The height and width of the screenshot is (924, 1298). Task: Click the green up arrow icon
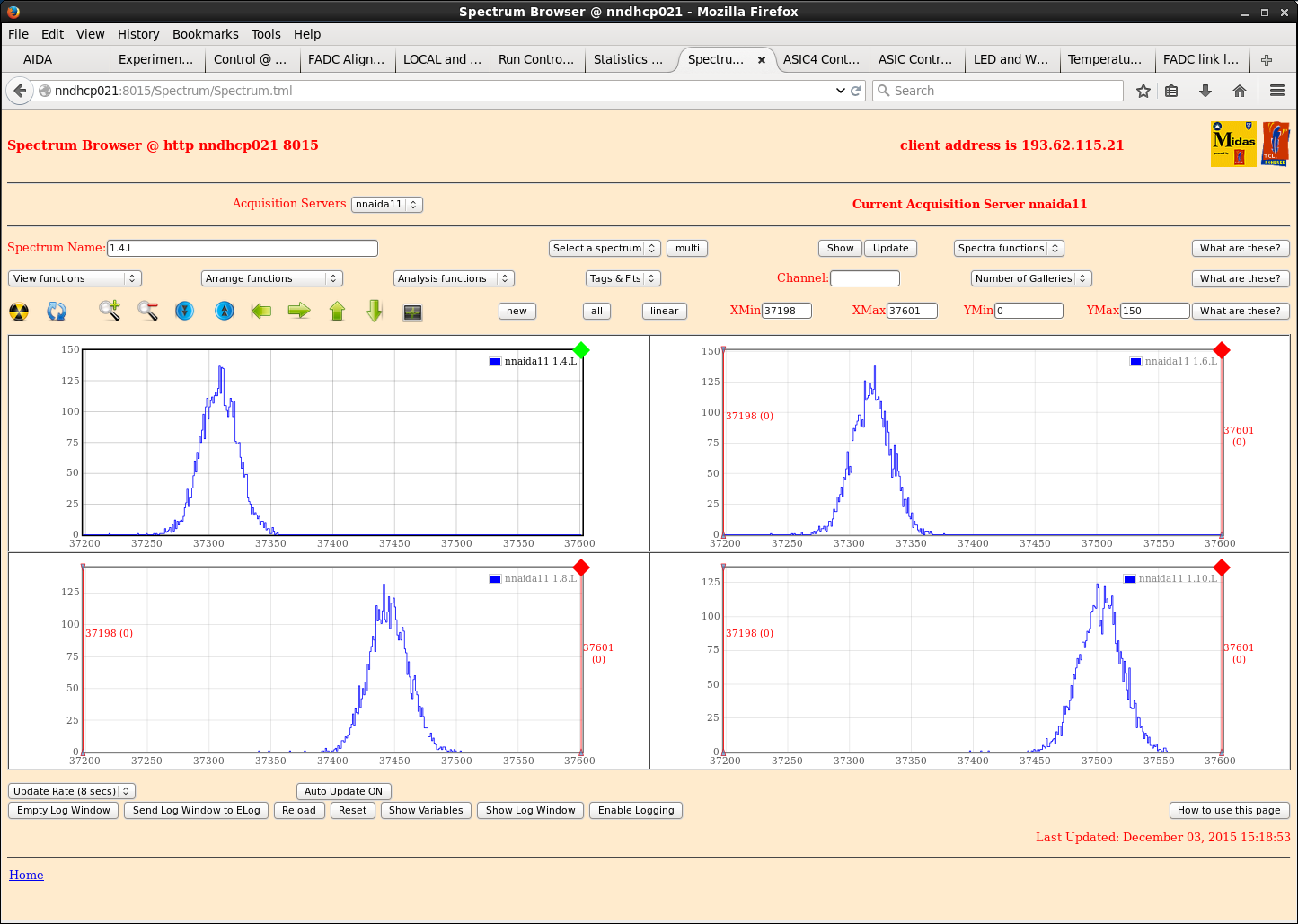coord(337,311)
